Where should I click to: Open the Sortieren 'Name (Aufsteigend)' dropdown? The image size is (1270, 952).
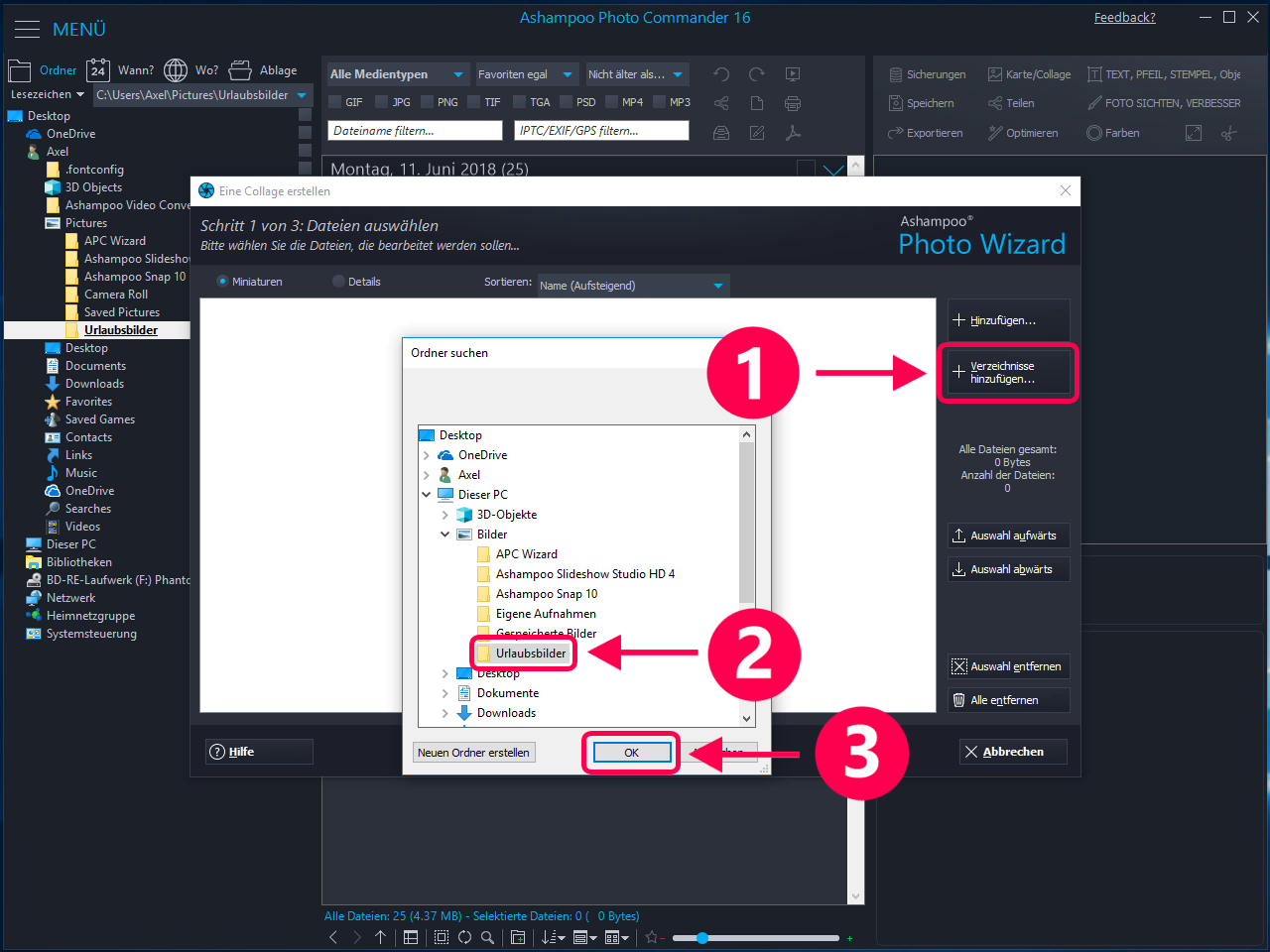(633, 286)
